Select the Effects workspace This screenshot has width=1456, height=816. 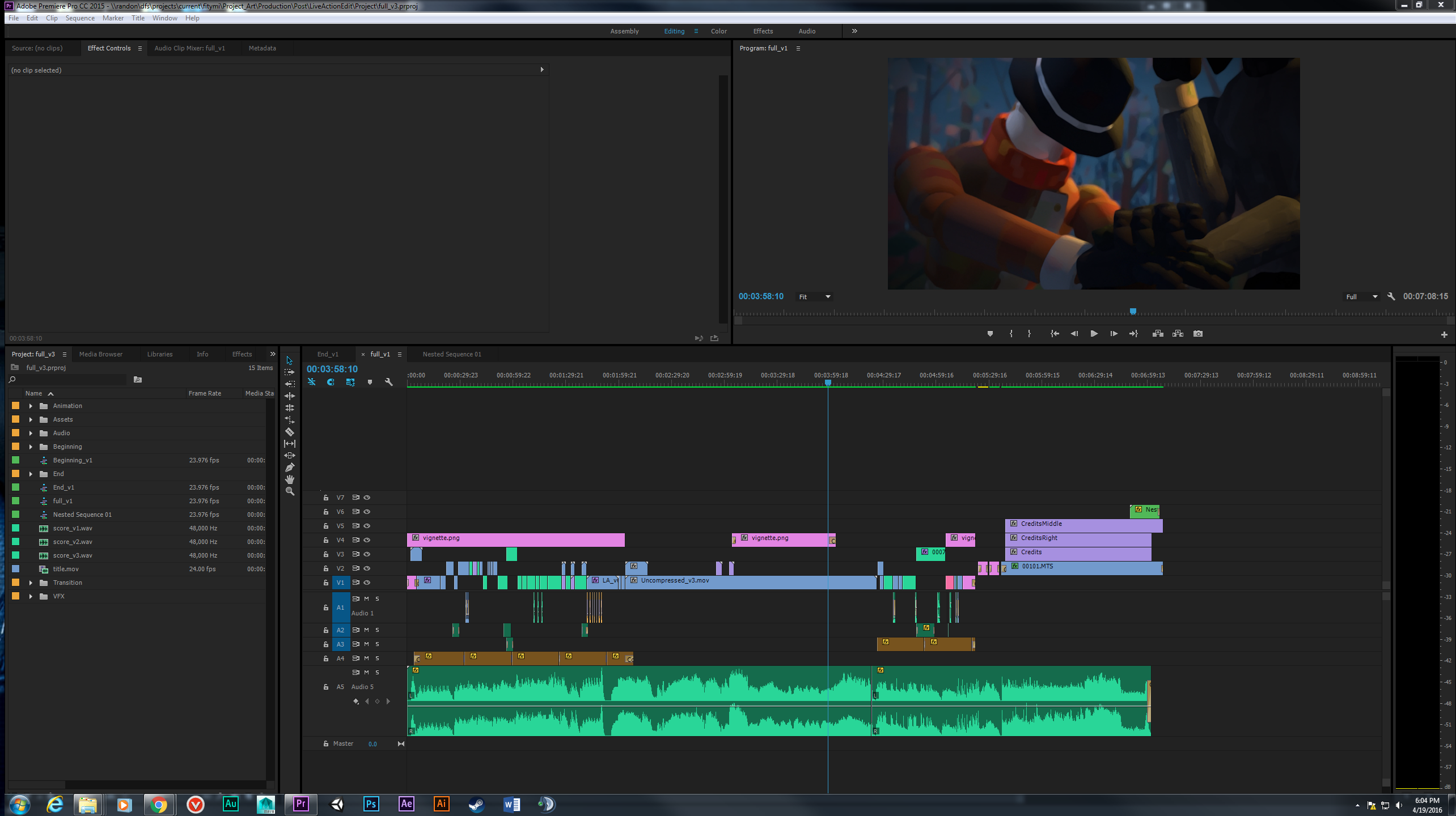tap(763, 31)
